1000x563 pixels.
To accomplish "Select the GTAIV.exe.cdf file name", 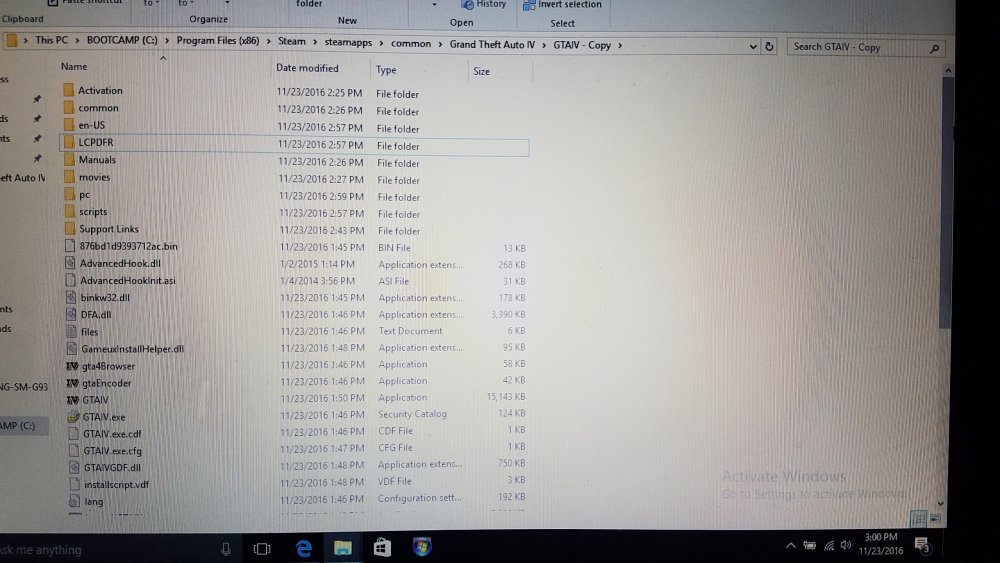I will point(112,434).
